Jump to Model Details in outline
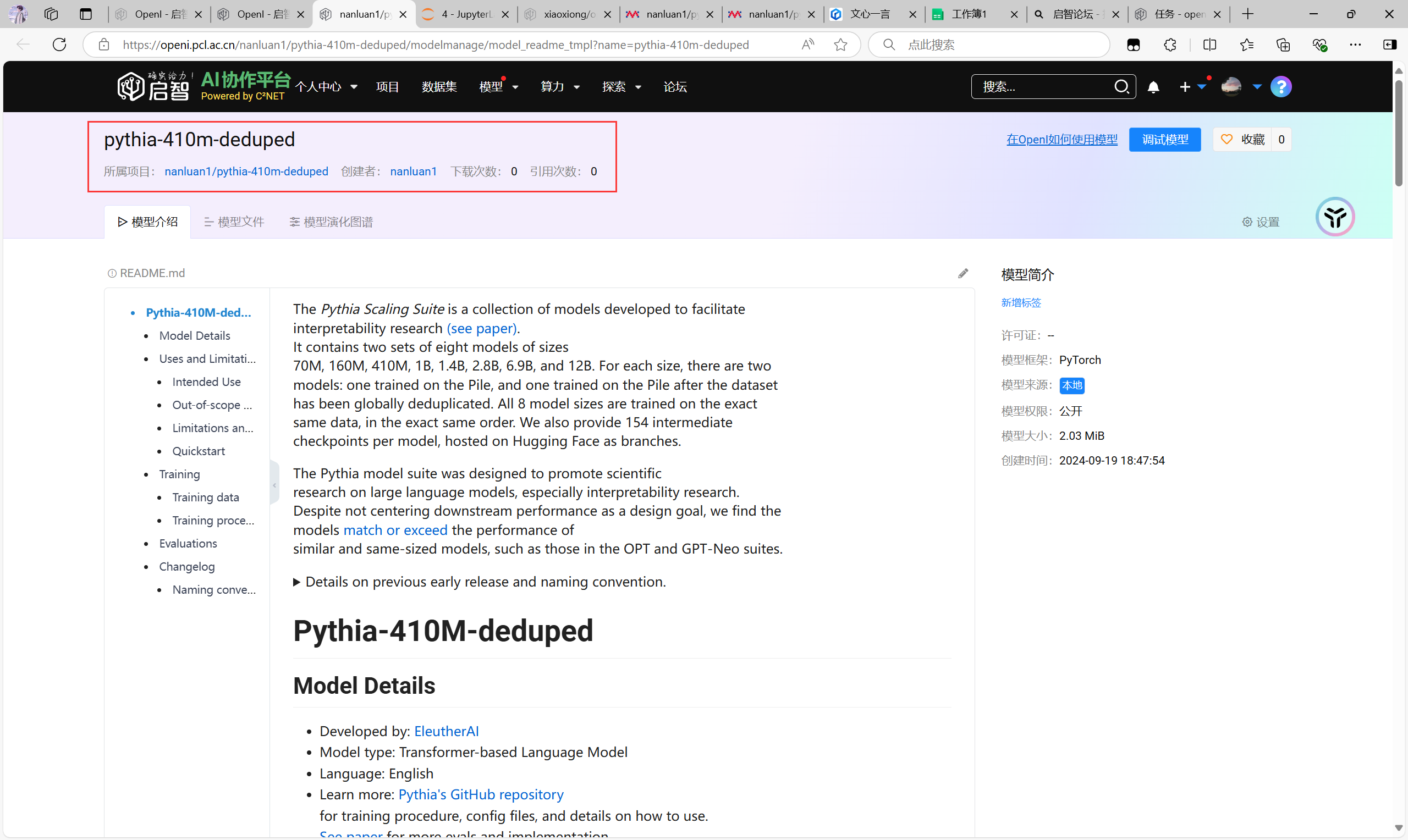Viewport: 1408px width, 840px height. (x=195, y=336)
